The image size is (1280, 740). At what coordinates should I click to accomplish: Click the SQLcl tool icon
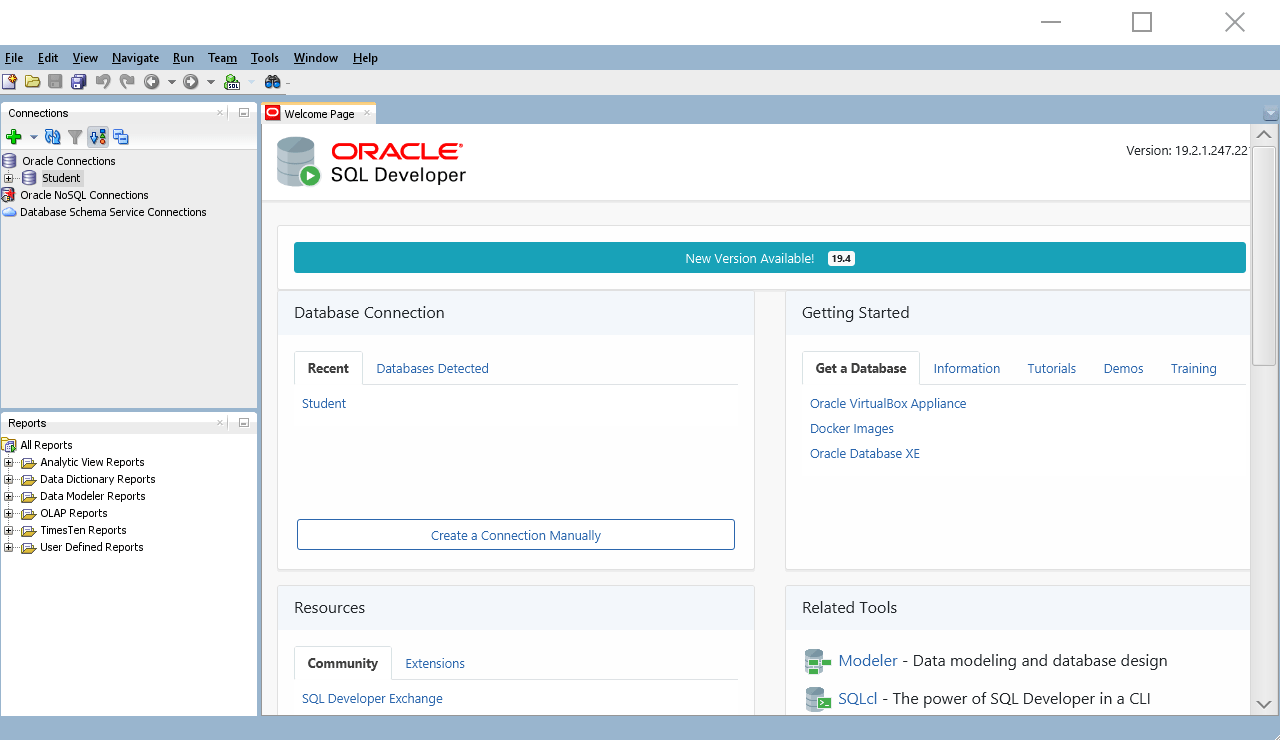coord(818,699)
